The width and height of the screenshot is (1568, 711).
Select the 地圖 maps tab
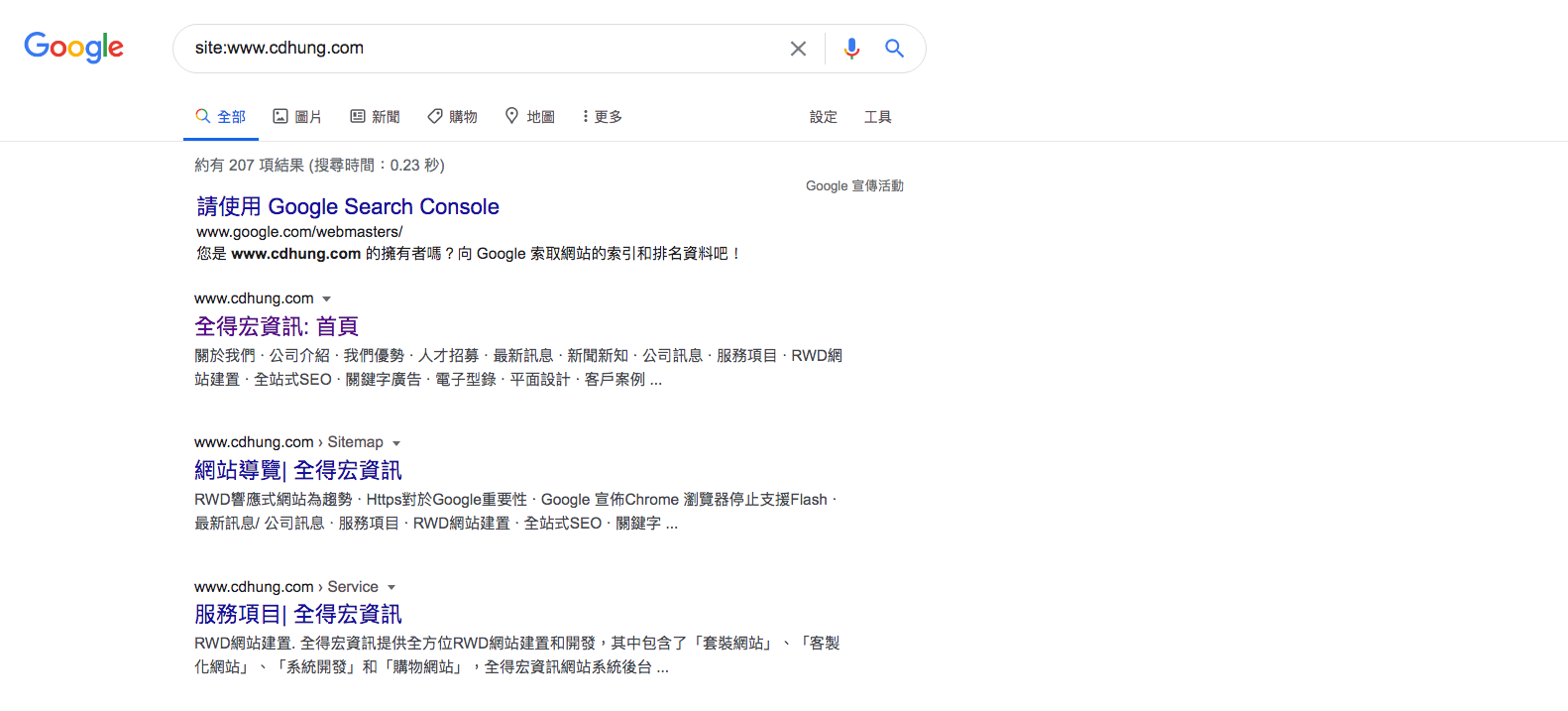pos(529,117)
